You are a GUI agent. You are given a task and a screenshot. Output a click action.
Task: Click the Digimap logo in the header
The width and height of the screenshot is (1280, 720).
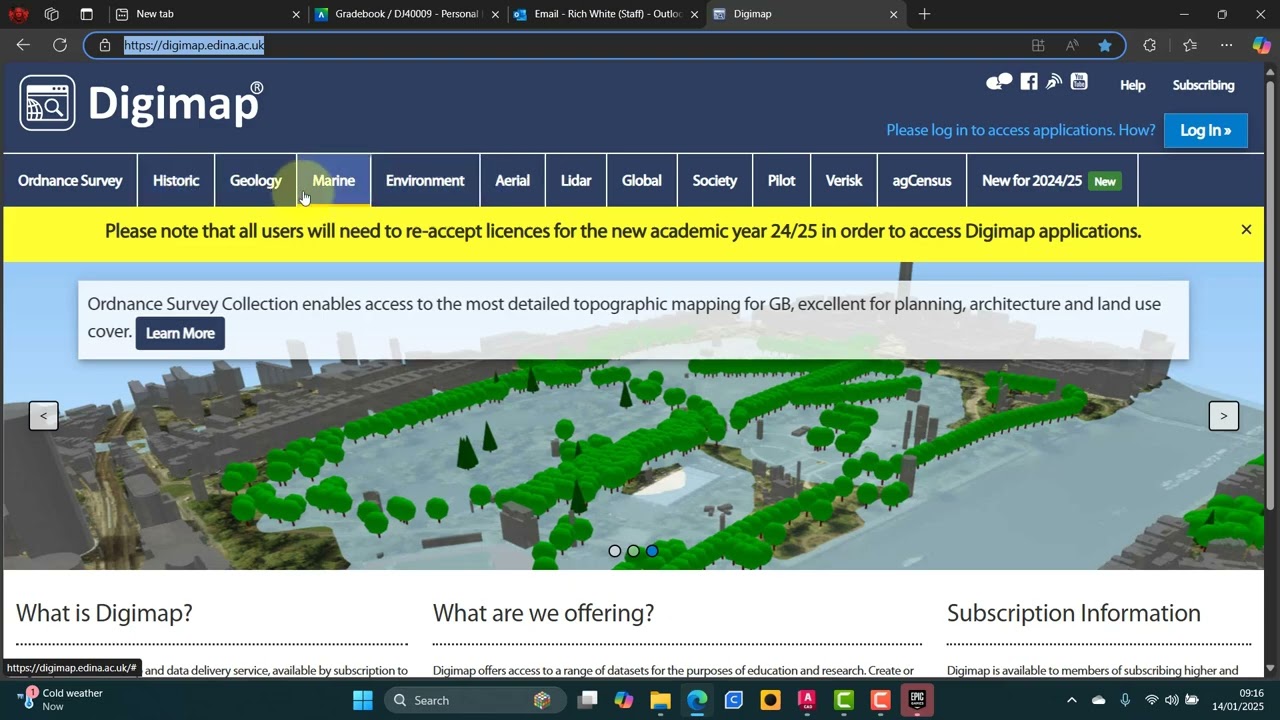[x=141, y=103]
